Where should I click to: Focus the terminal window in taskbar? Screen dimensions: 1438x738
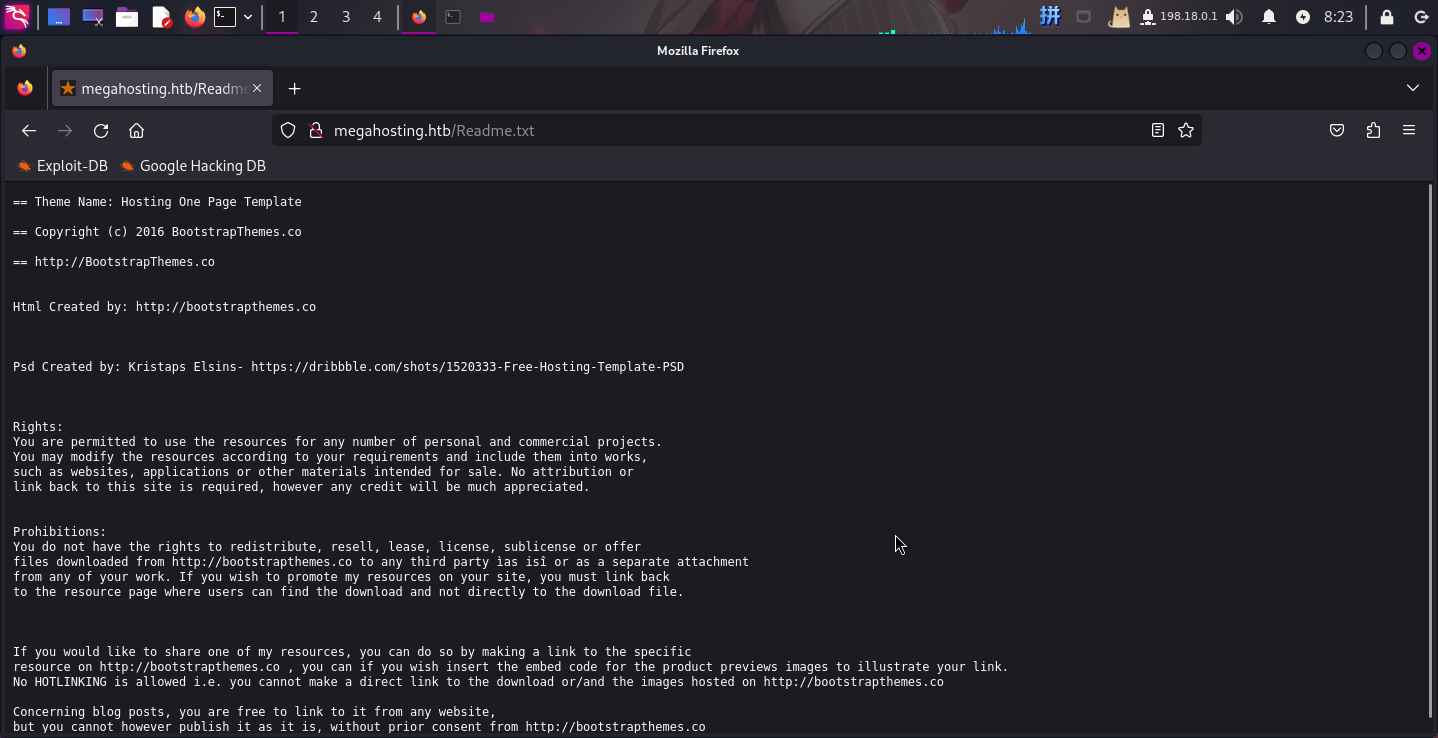(x=453, y=17)
